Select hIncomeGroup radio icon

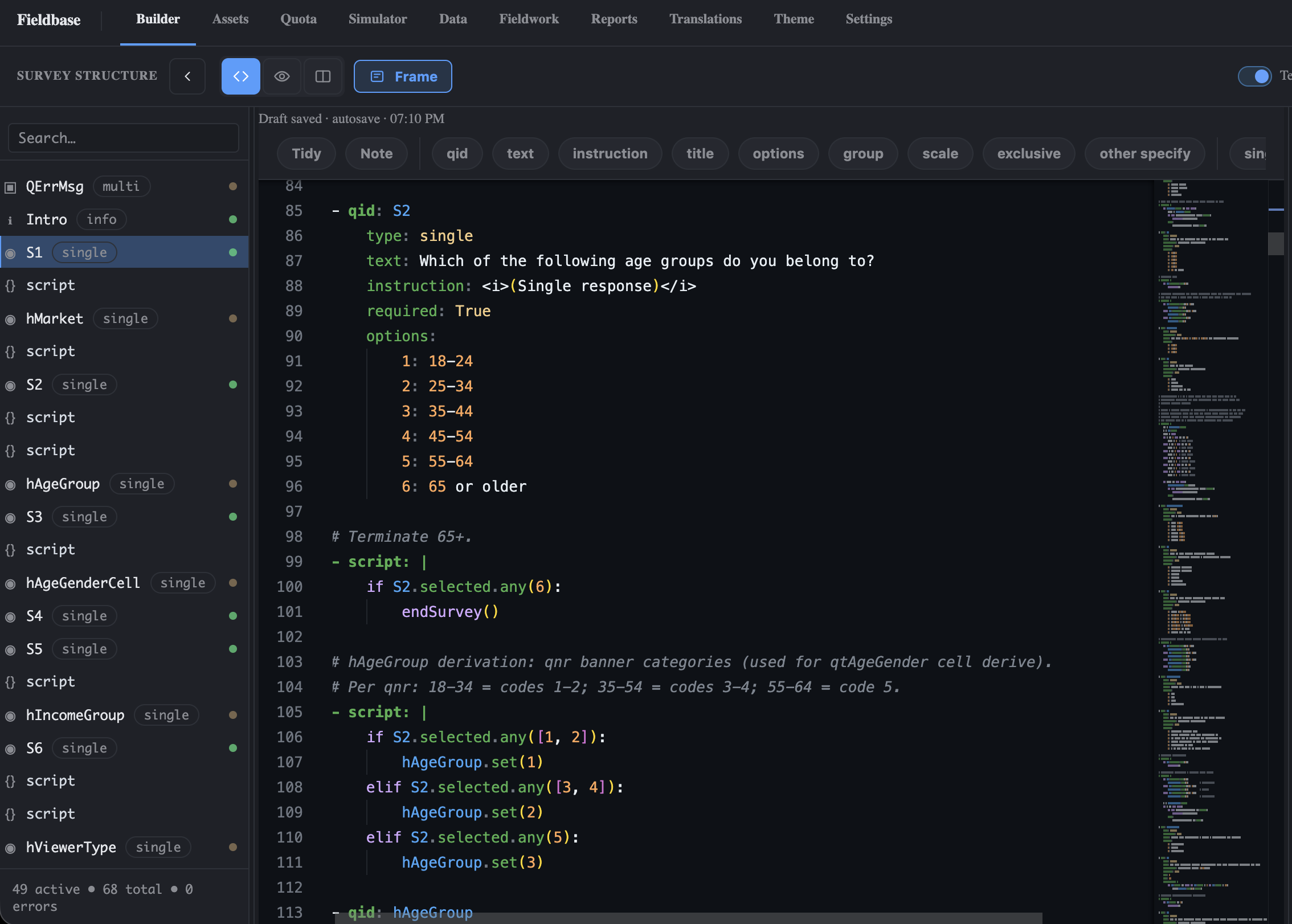point(10,716)
